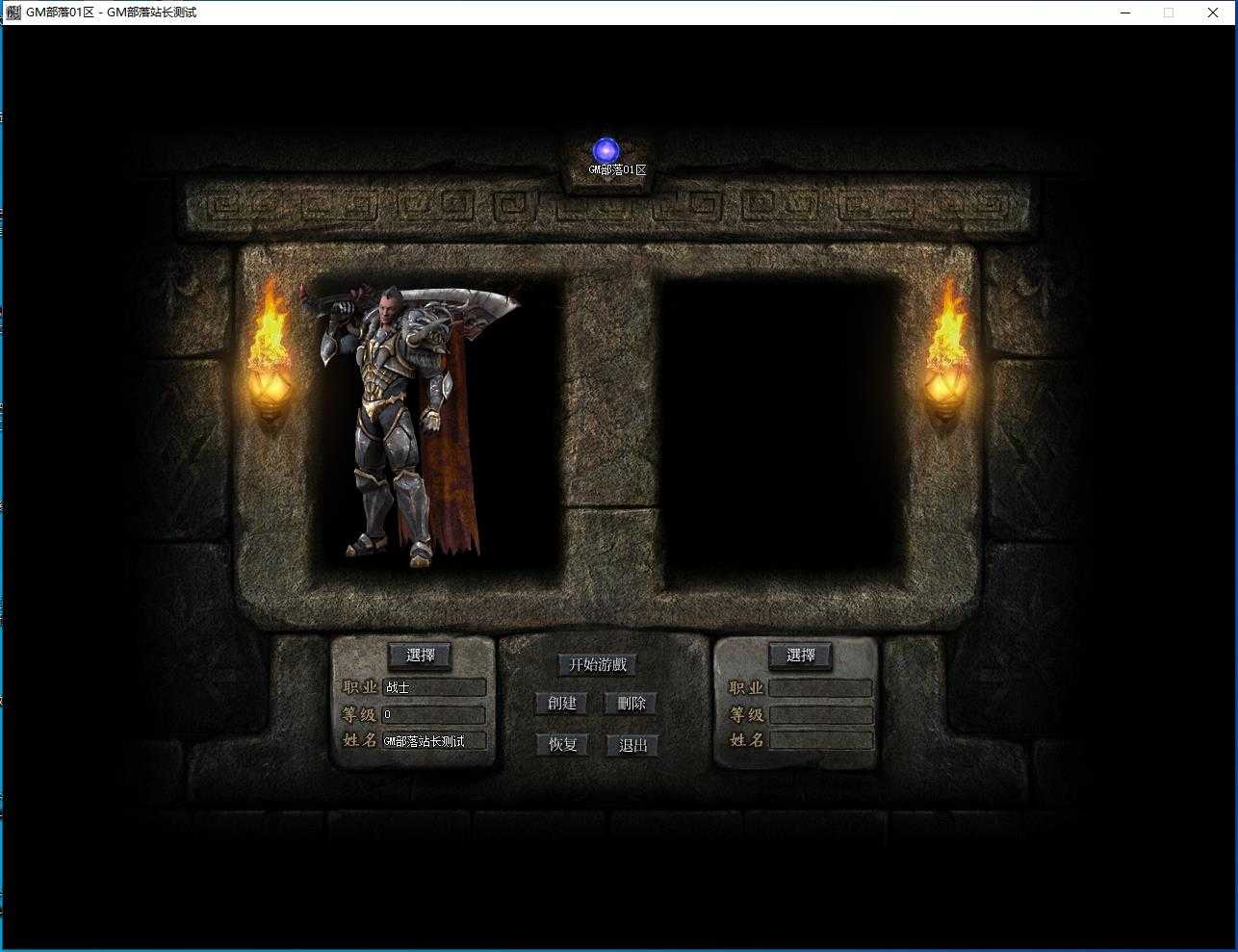
Task: Click the left panel 职业 label
Action: coord(360,687)
